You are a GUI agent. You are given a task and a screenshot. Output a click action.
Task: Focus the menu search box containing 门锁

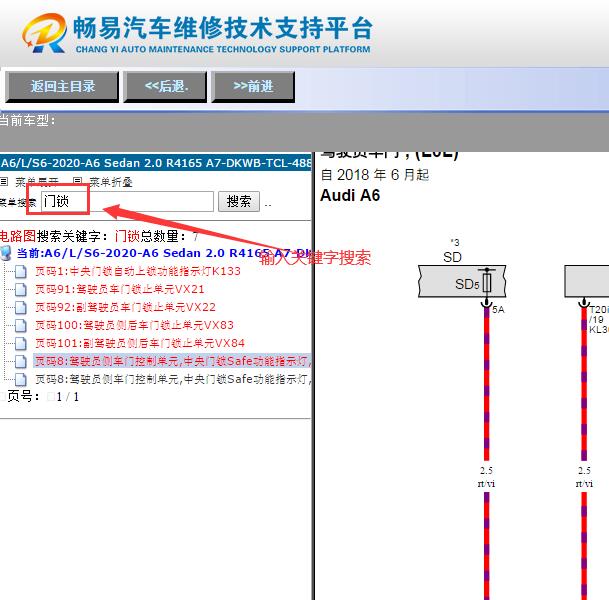[x=127, y=202]
